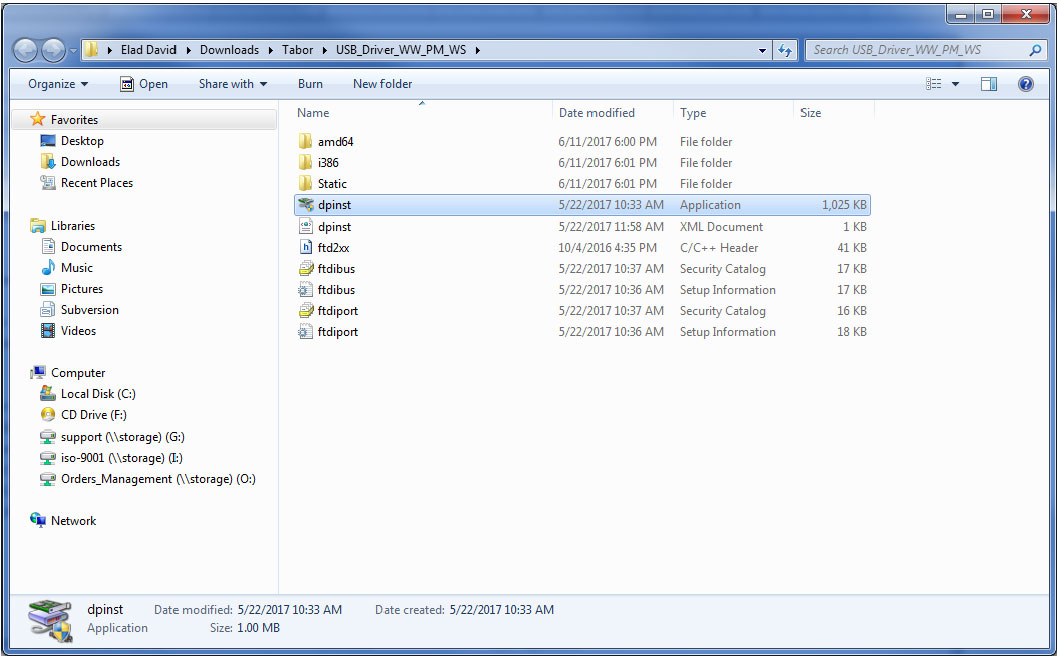Click the Burn toolbar button
Viewport: 1059px width, 660px height.
click(x=310, y=84)
